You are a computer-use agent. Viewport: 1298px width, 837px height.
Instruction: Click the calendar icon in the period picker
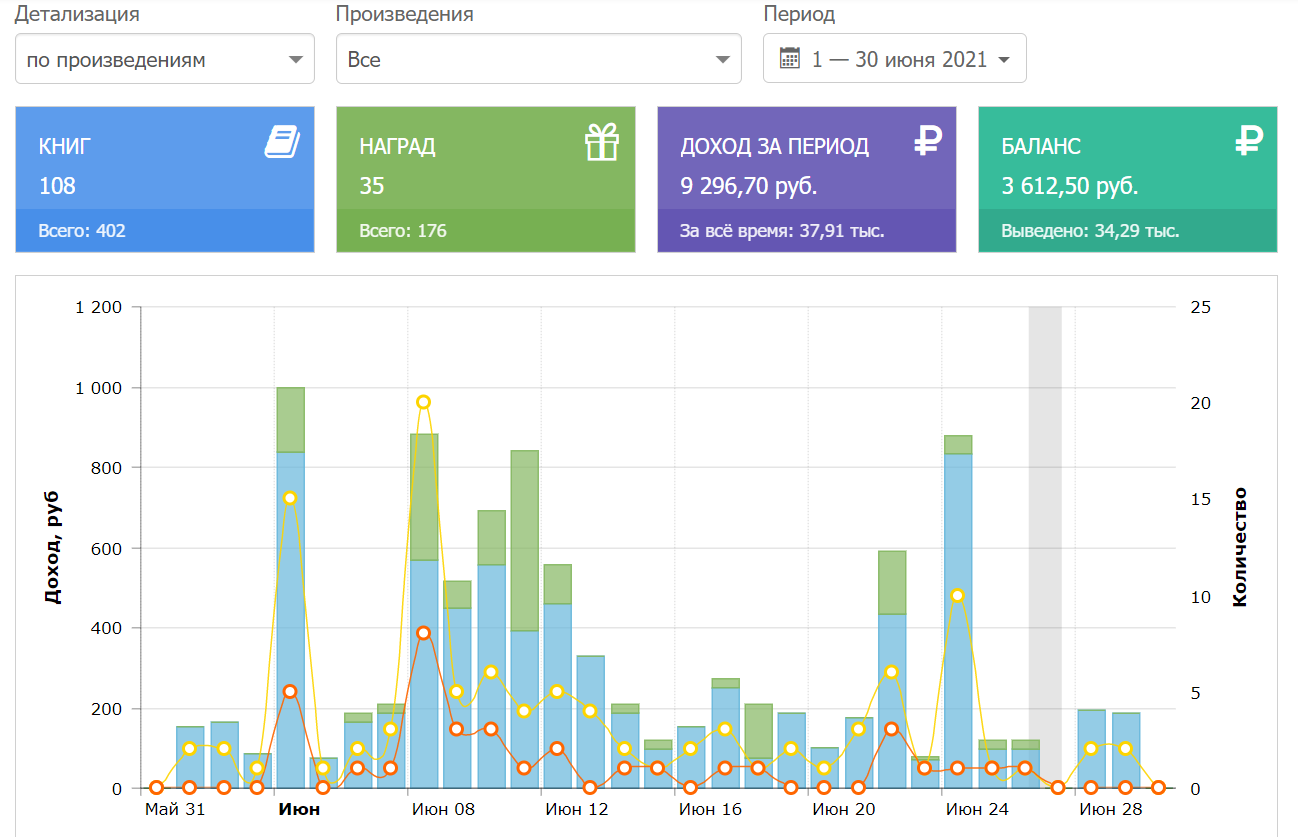tap(790, 59)
